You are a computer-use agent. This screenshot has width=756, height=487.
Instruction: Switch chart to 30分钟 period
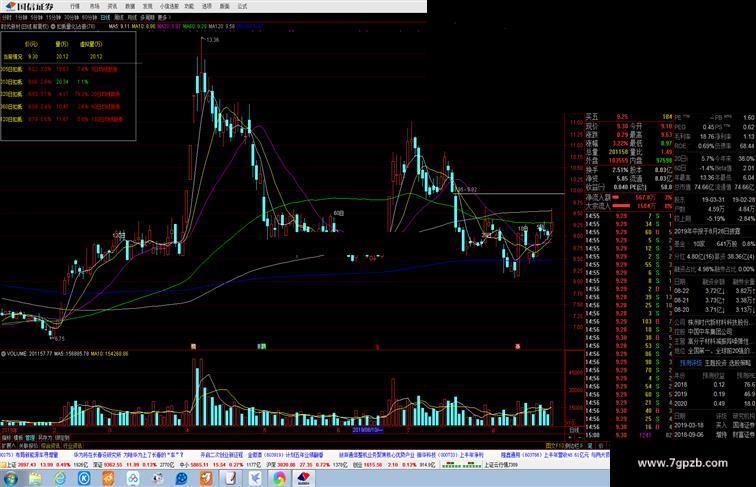pos(71,18)
